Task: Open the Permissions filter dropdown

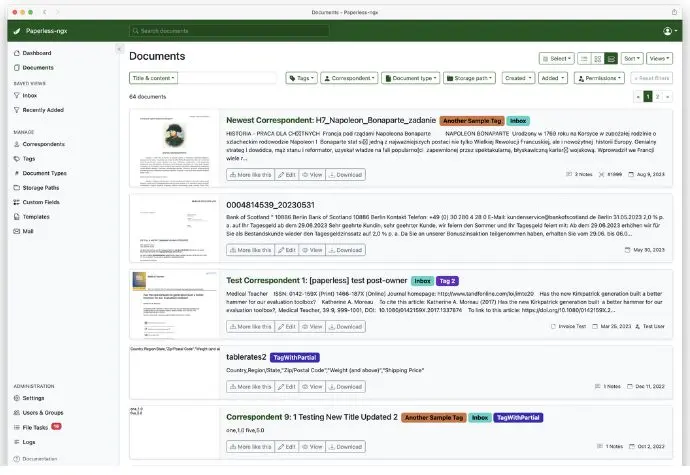Action: (x=599, y=78)
